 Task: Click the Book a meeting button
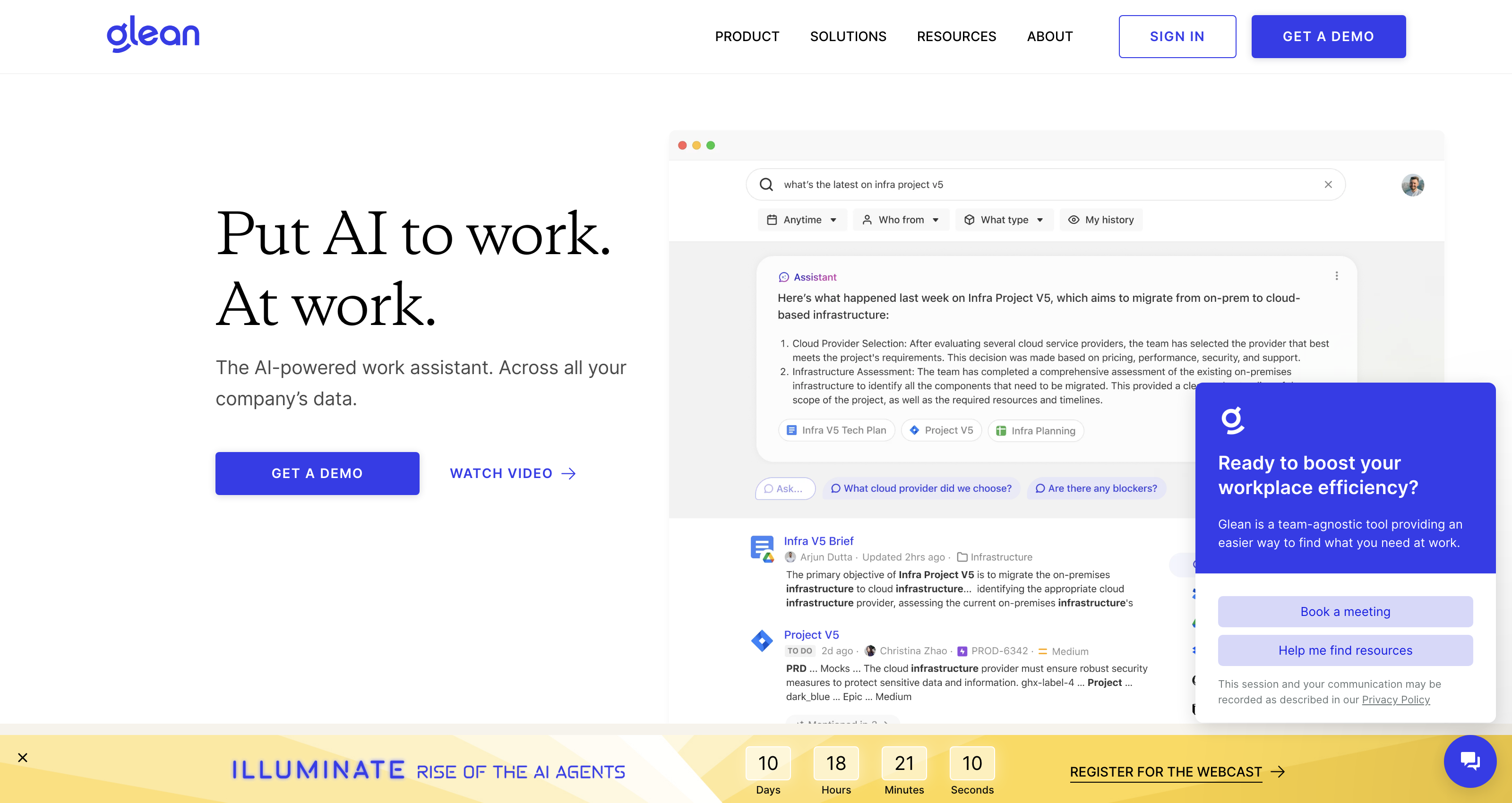1345,612
